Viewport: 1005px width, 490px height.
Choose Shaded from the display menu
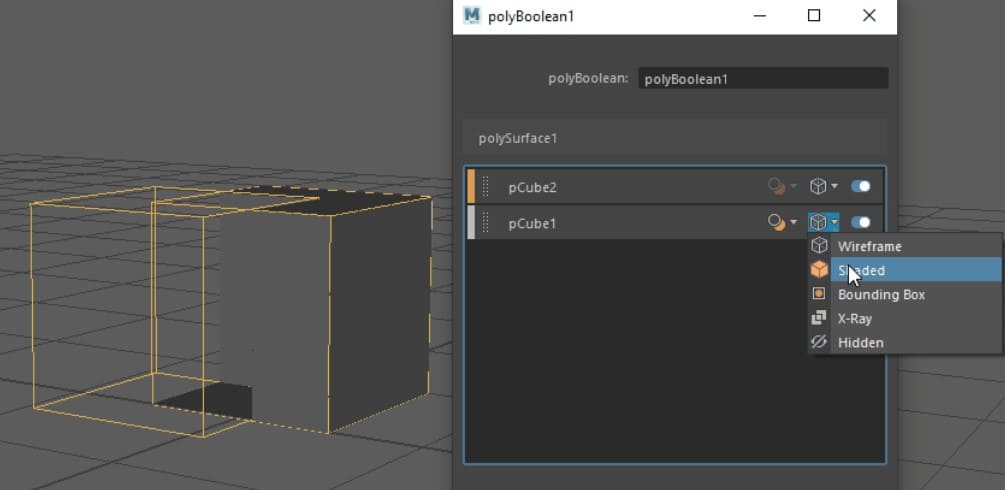[x=861, y=270]
